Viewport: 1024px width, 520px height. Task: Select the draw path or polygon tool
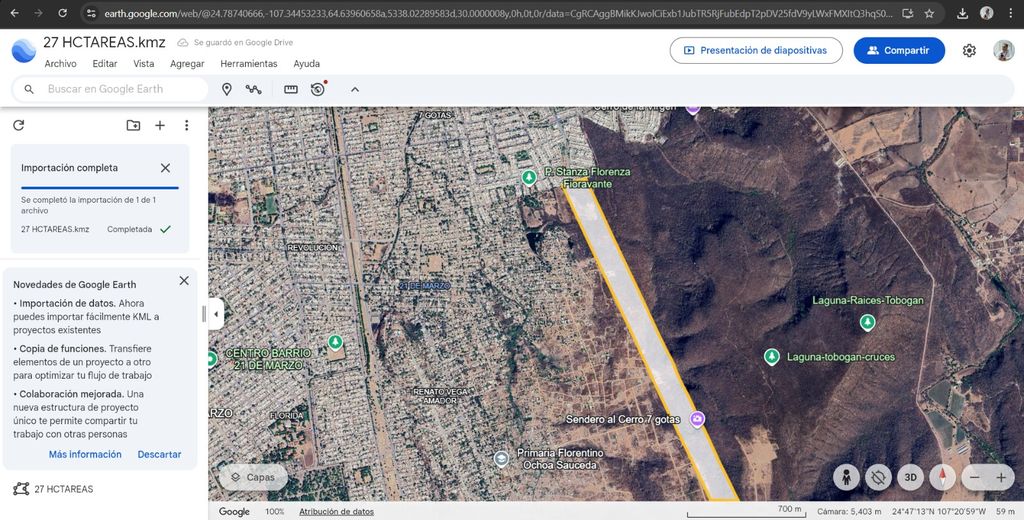pos(253,89)
